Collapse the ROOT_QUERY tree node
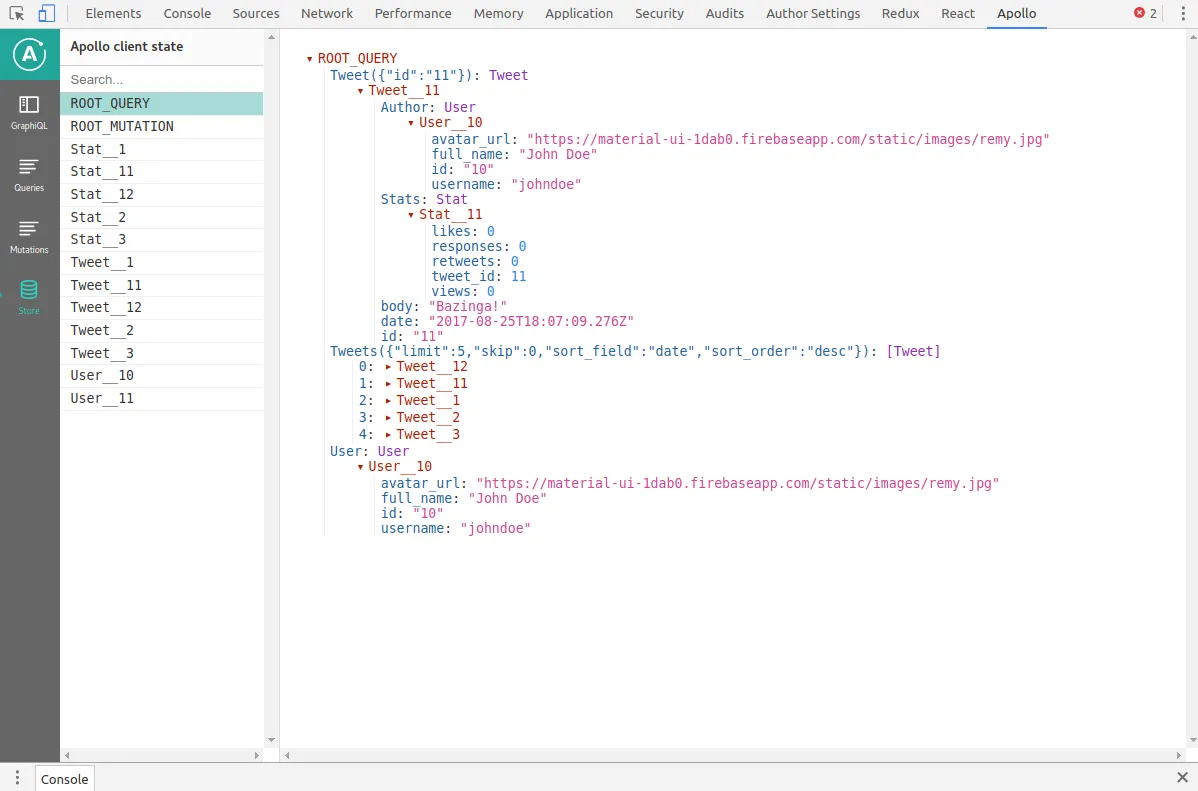 pos(310,59)
